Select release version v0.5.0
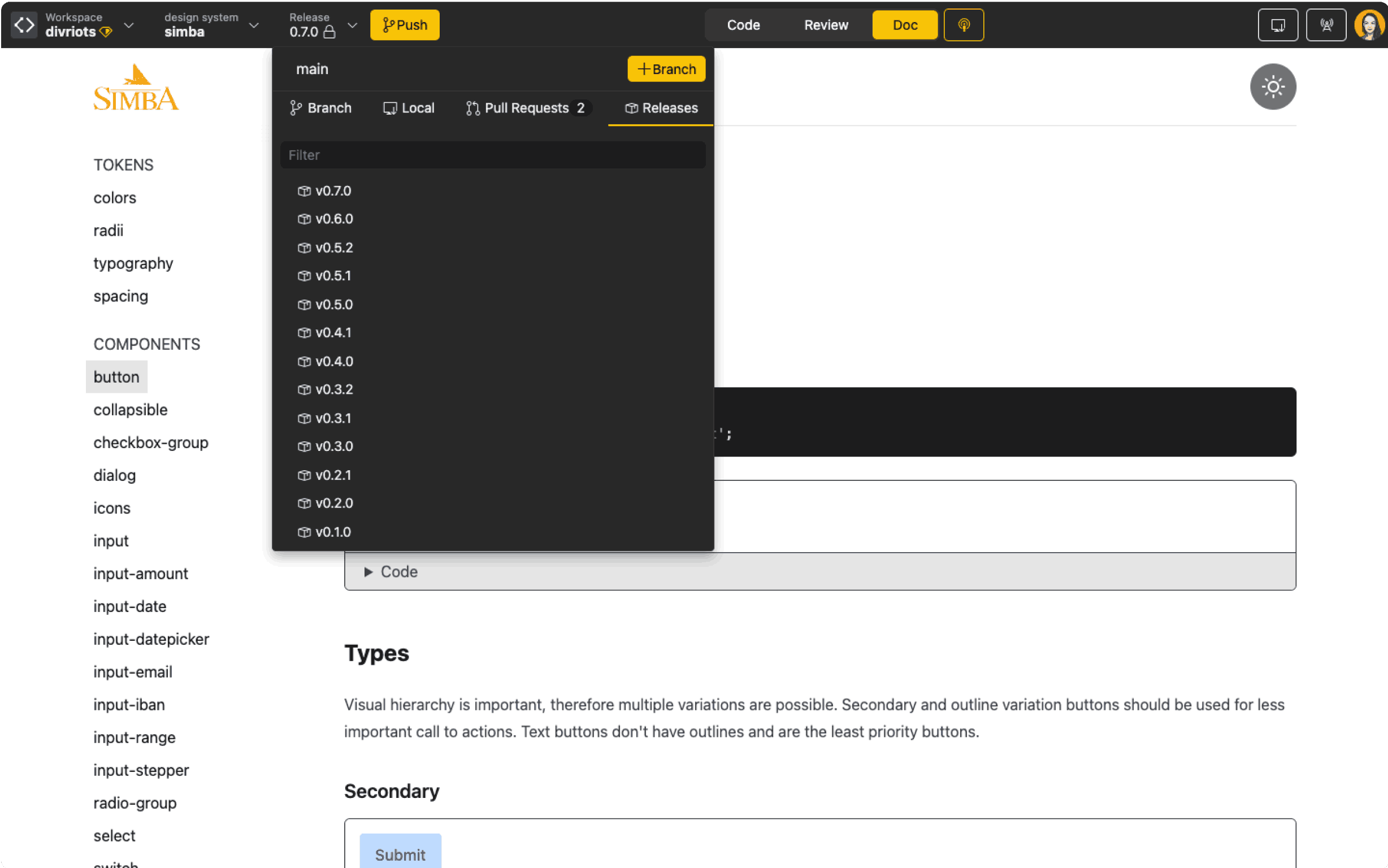 point(333,304)
